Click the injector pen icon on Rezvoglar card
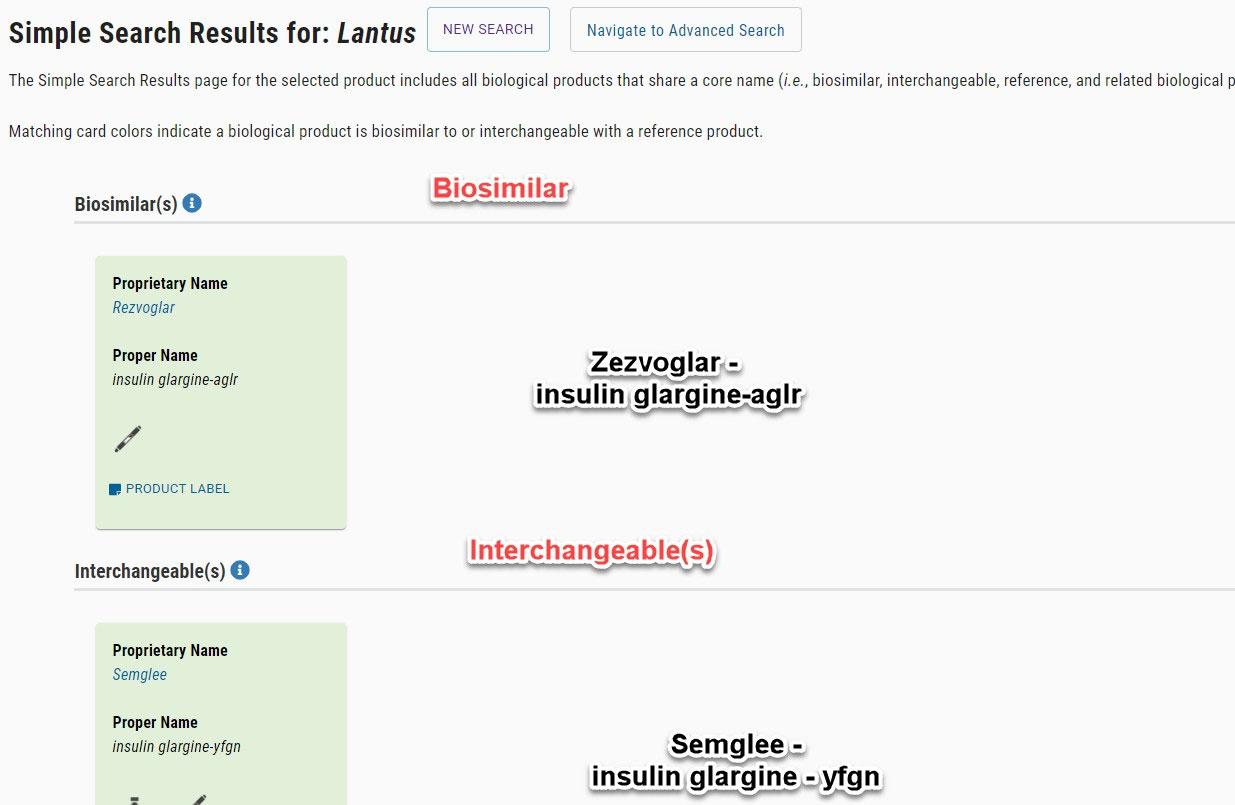The height and width of the screenshot is (805, 1235). [128, 438]
